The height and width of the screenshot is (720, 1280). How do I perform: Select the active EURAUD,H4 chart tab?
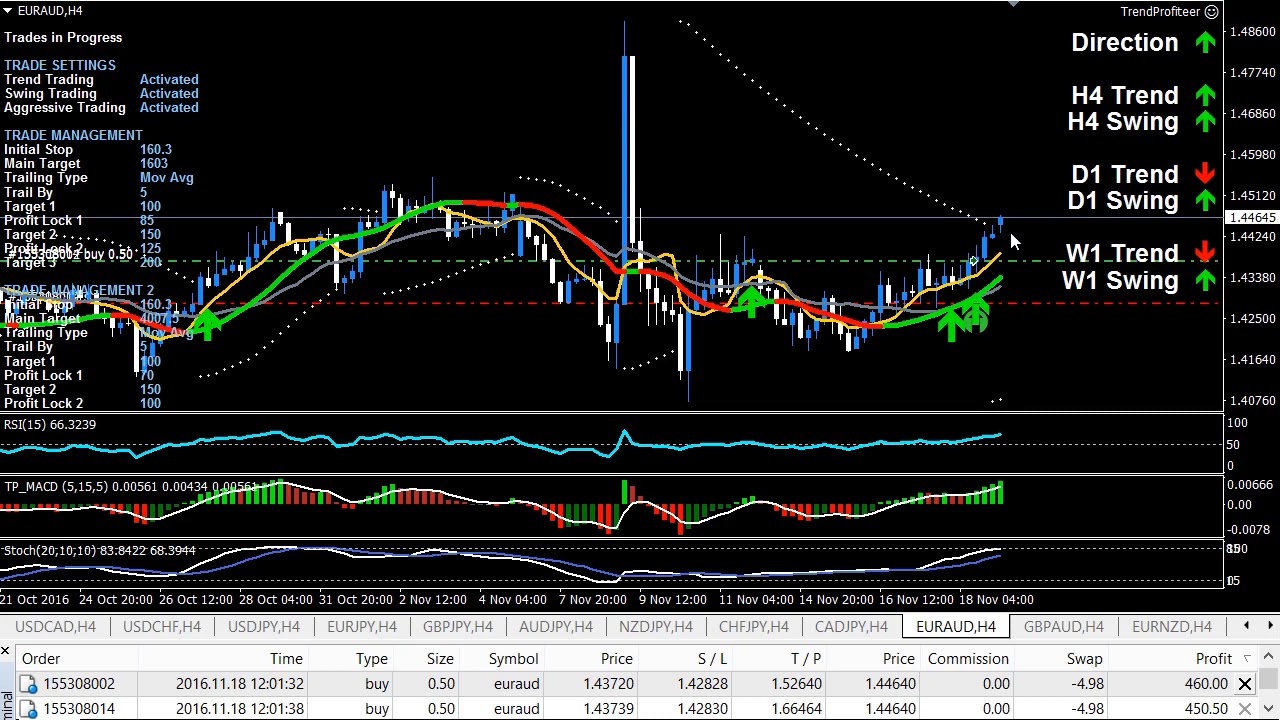coord(956,627)
